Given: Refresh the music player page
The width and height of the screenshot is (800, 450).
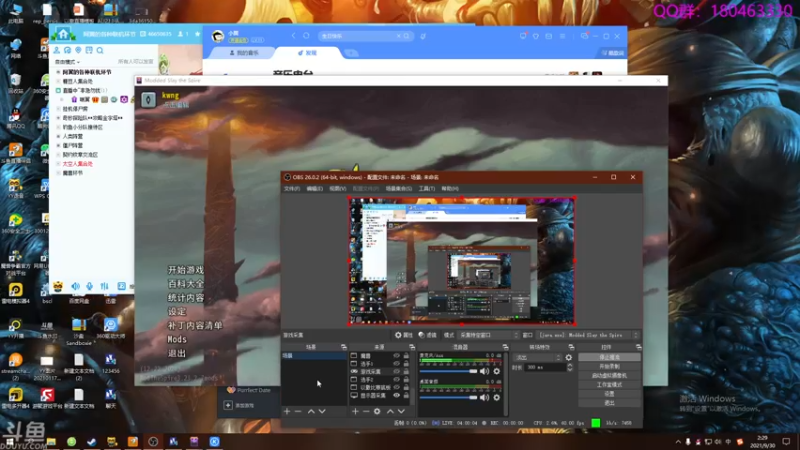Looking at the screenshot, I should coord(306,36).
